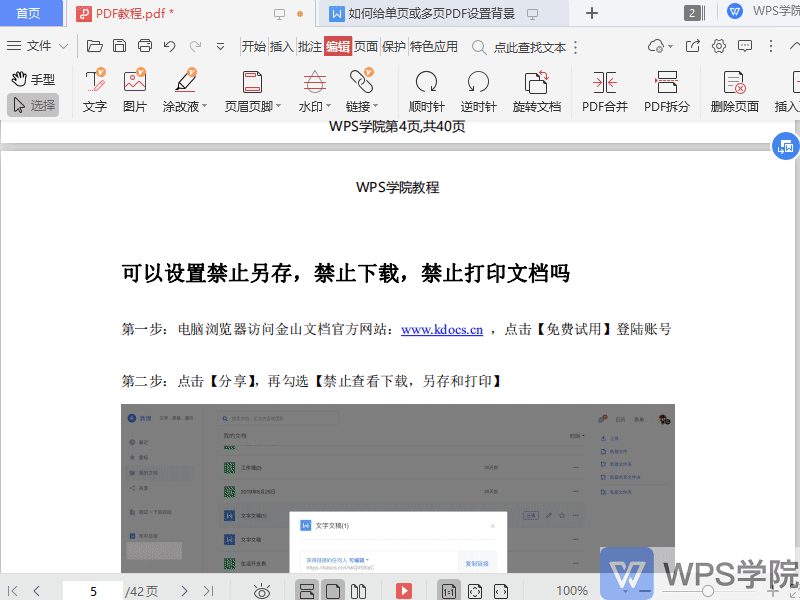Jump to the last page
Image resolution: width=800 pixels, height=600 pixels.
point(208,591)
